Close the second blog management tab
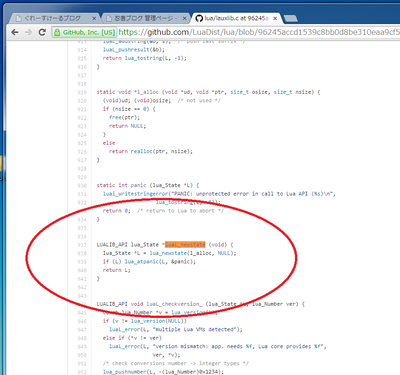This screenshot has height=375, width=400. click(x=184, y=18)
